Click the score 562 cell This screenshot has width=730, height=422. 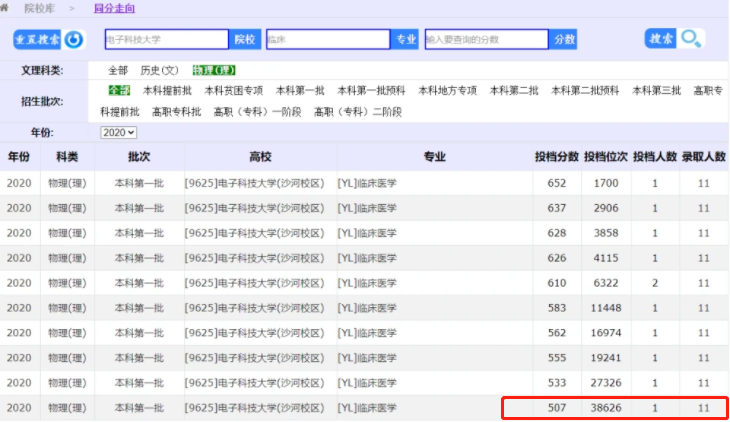pos(557,333)
